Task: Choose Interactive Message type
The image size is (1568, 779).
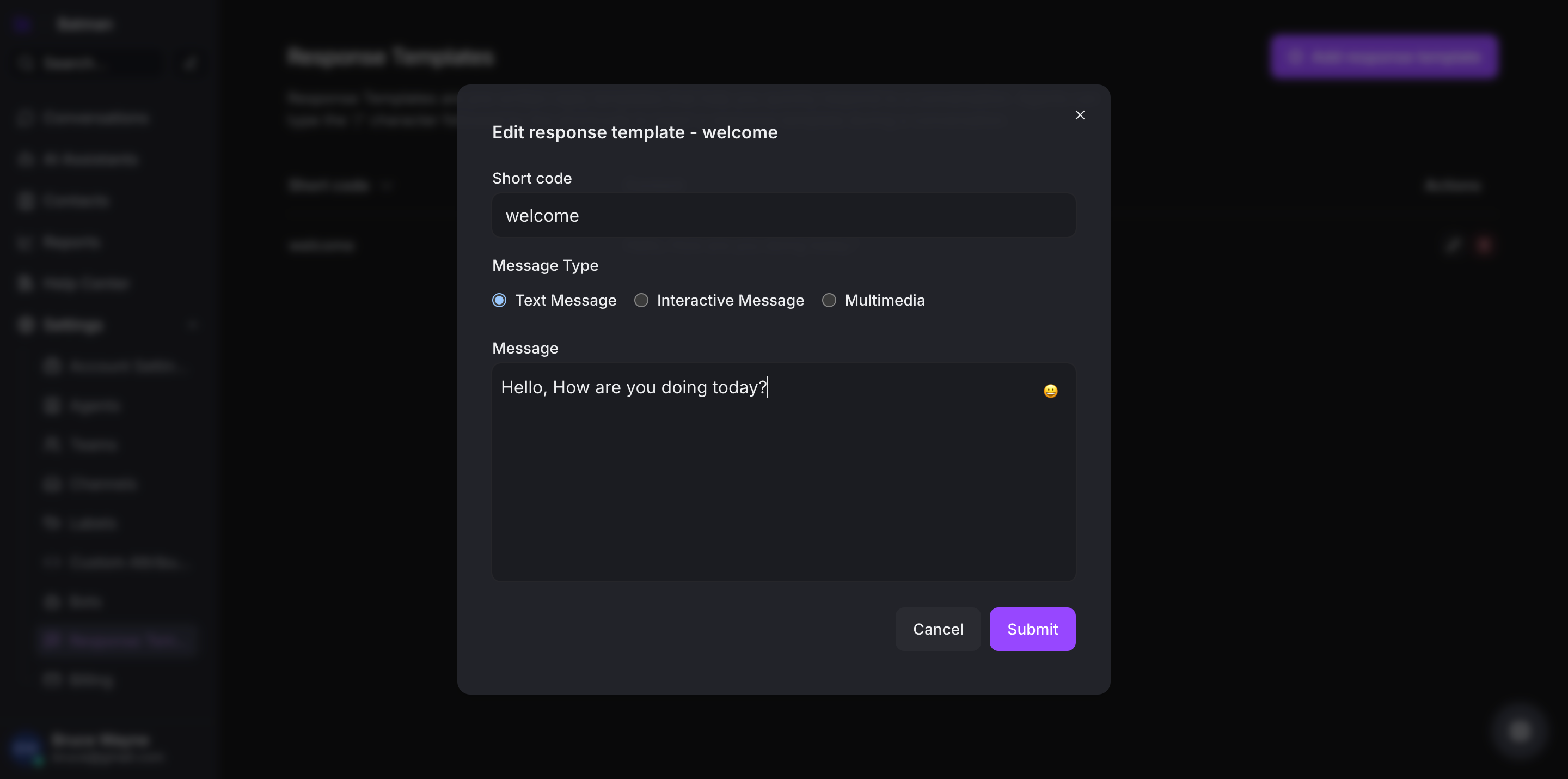Action: 641,300
